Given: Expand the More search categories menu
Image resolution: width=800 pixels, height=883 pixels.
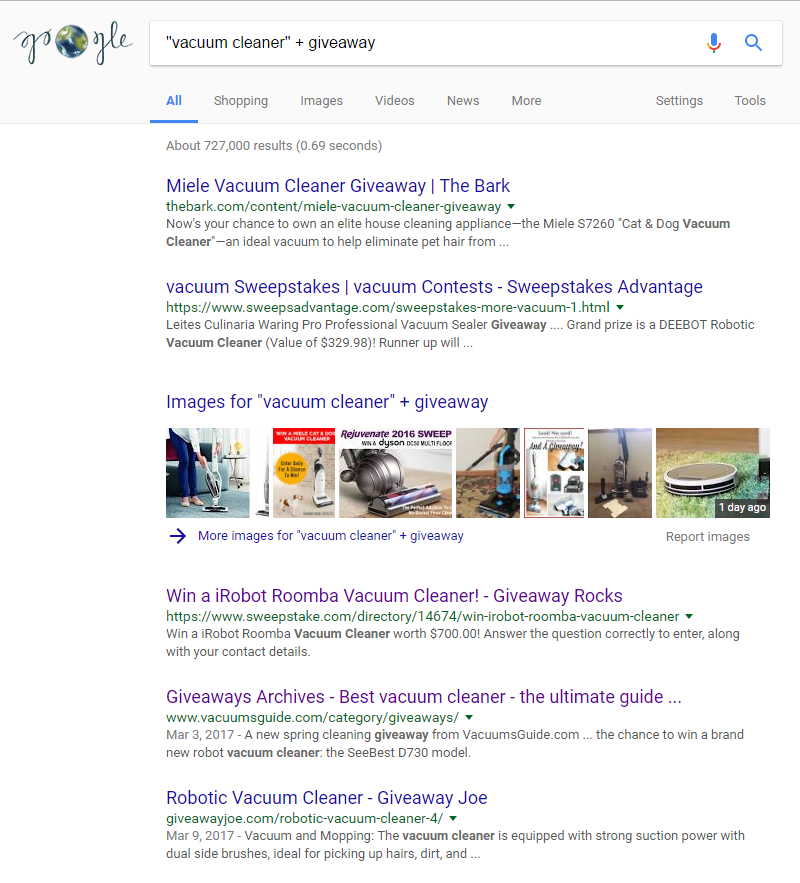Looking at the screenshot, I should [526, 101].
